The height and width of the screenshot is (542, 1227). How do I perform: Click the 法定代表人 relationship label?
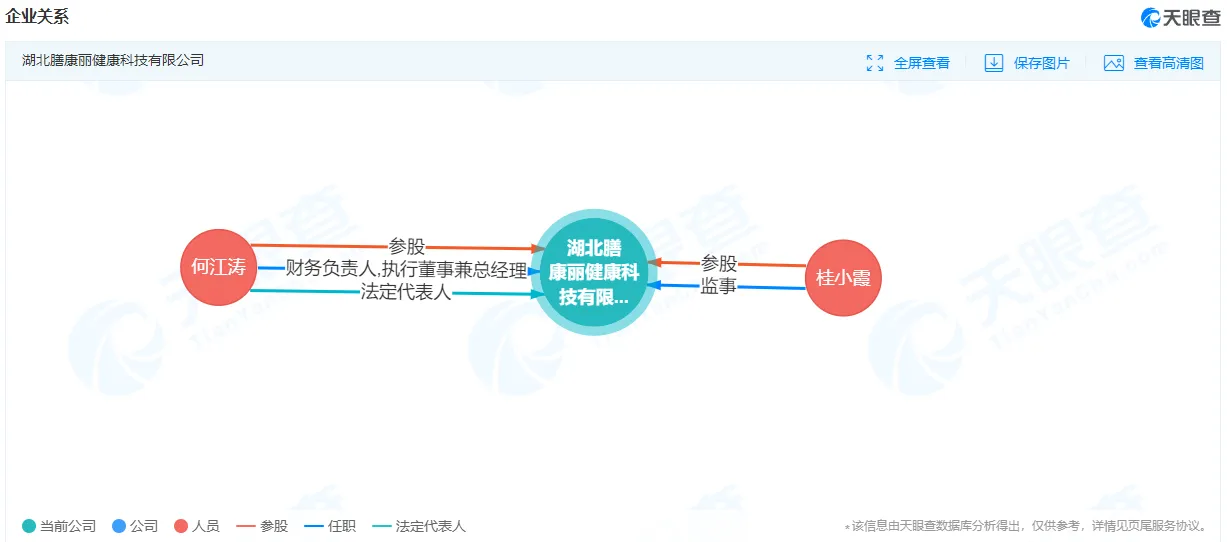click(406, 293)
